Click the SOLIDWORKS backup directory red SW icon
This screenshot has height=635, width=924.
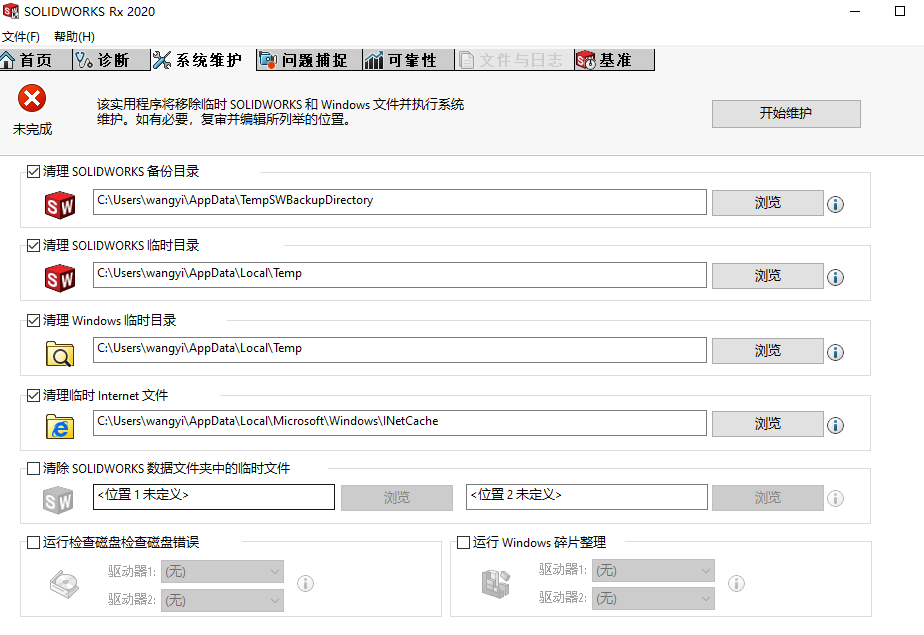pyautogui.click(x=59, y=204)
